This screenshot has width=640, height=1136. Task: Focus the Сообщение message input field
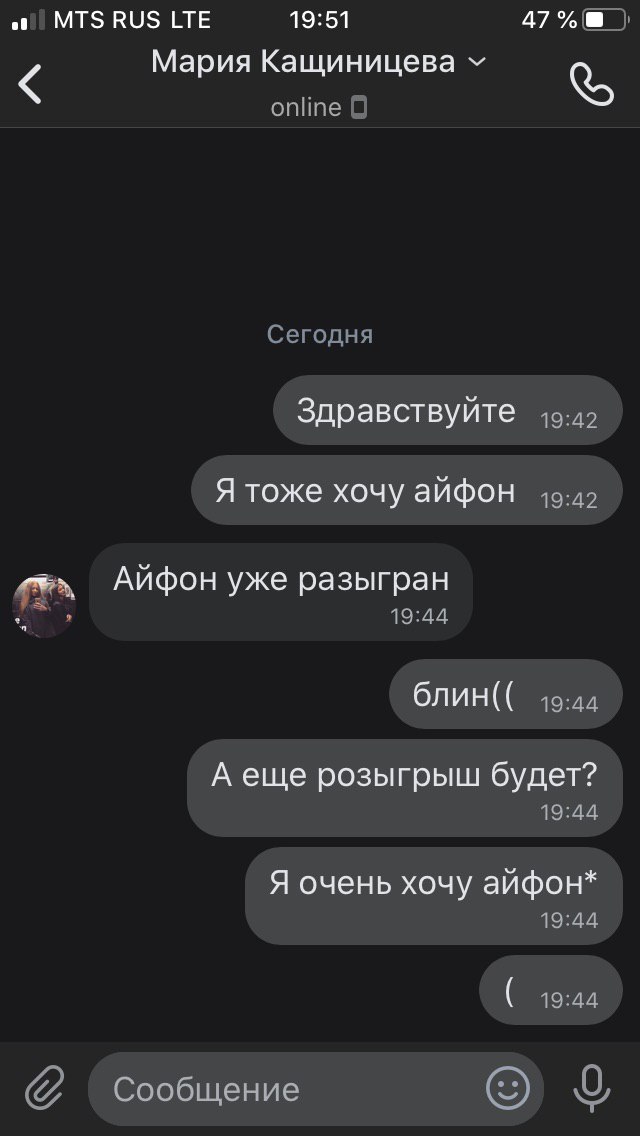coord(316,1089)
